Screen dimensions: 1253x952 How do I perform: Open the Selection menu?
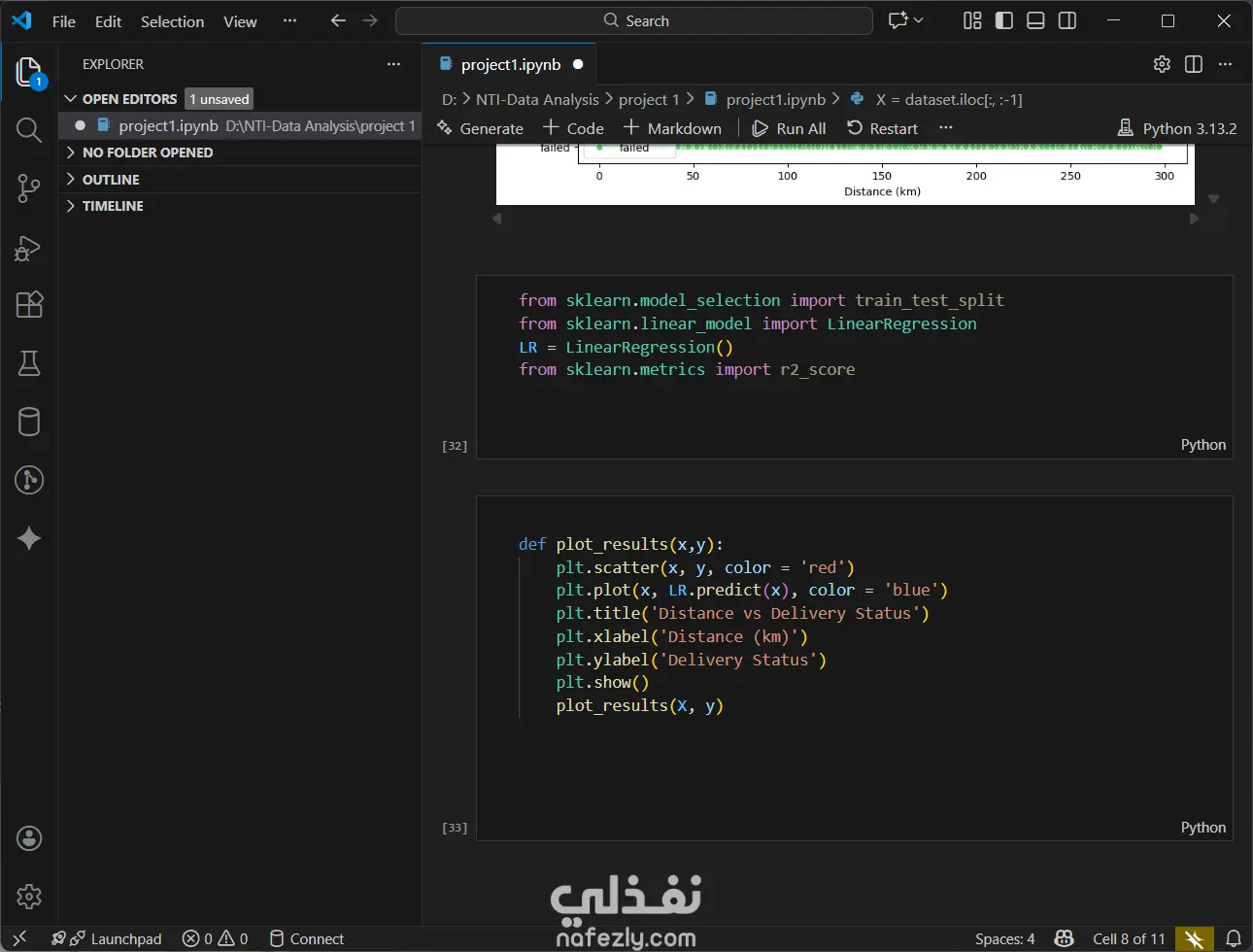click(x=172, y=21)
